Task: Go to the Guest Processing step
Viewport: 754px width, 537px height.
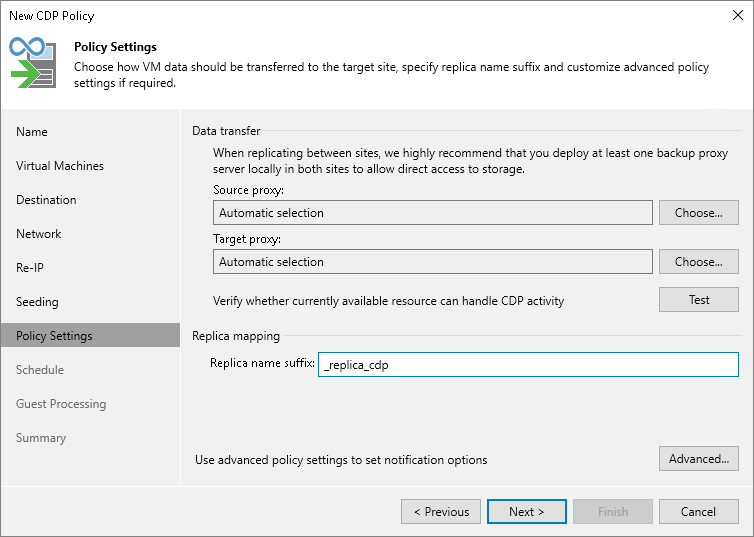Action: coord(61,404)
